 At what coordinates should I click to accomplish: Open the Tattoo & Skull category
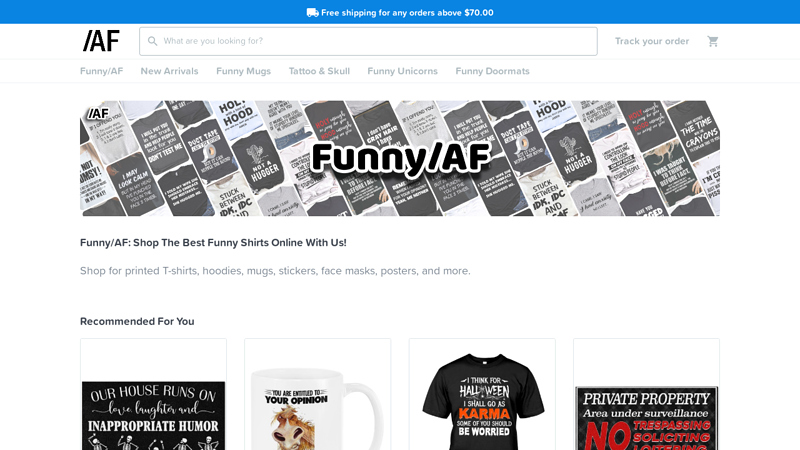[319, 71]
